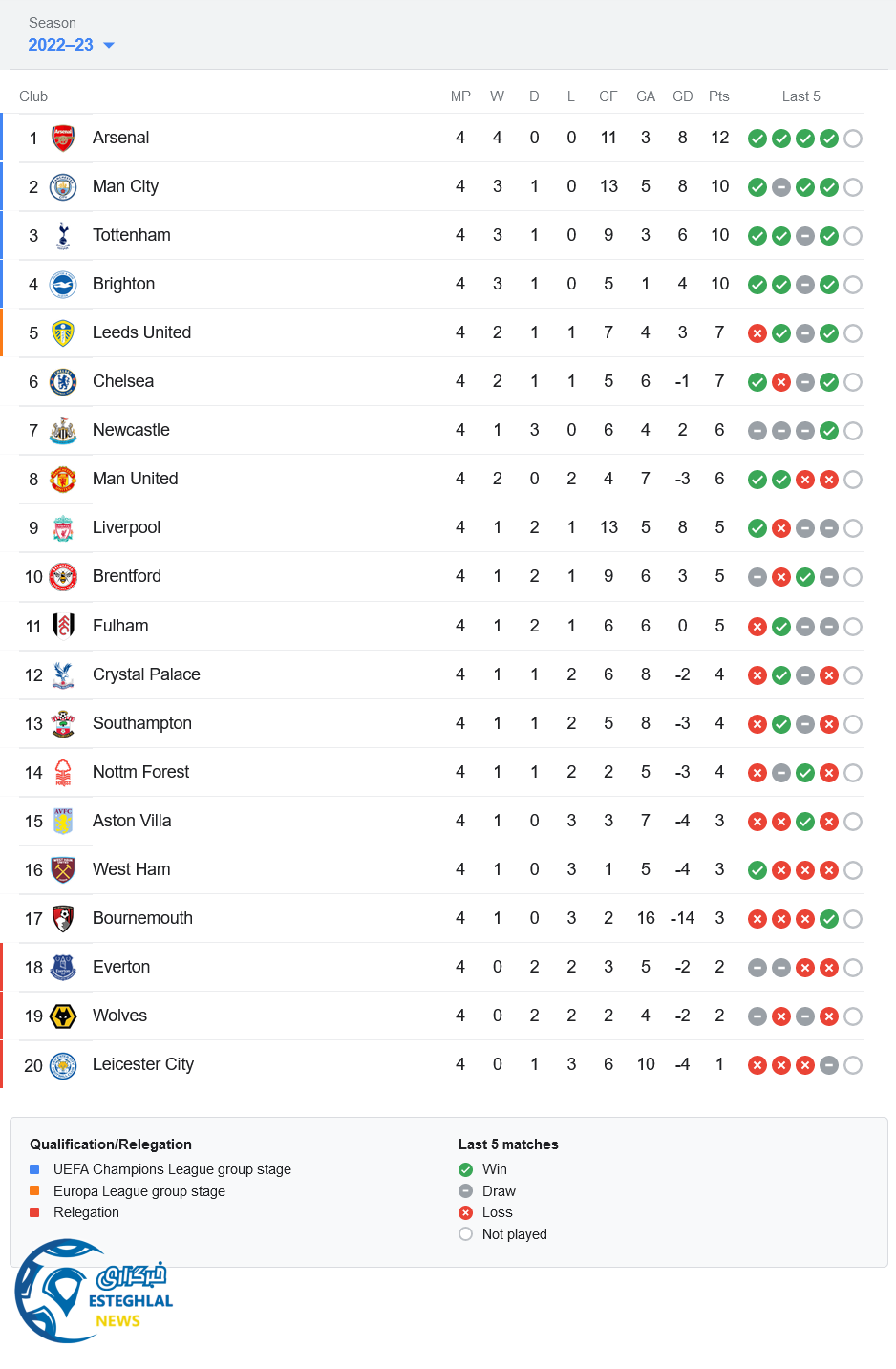Click the Man City club crest

click(63, 186)
